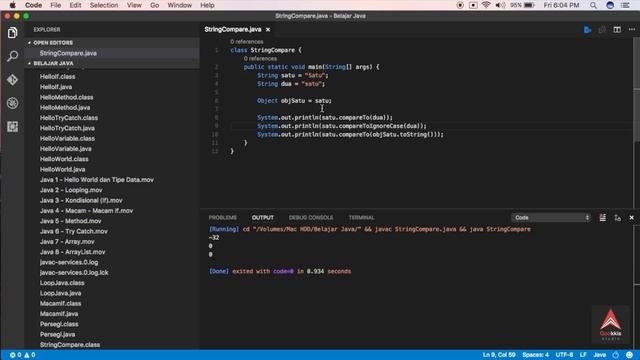This screenshot has height=360, width=640.
Task: Open the Selection menu
Action: pyautogui.click(x=104, y=5)
